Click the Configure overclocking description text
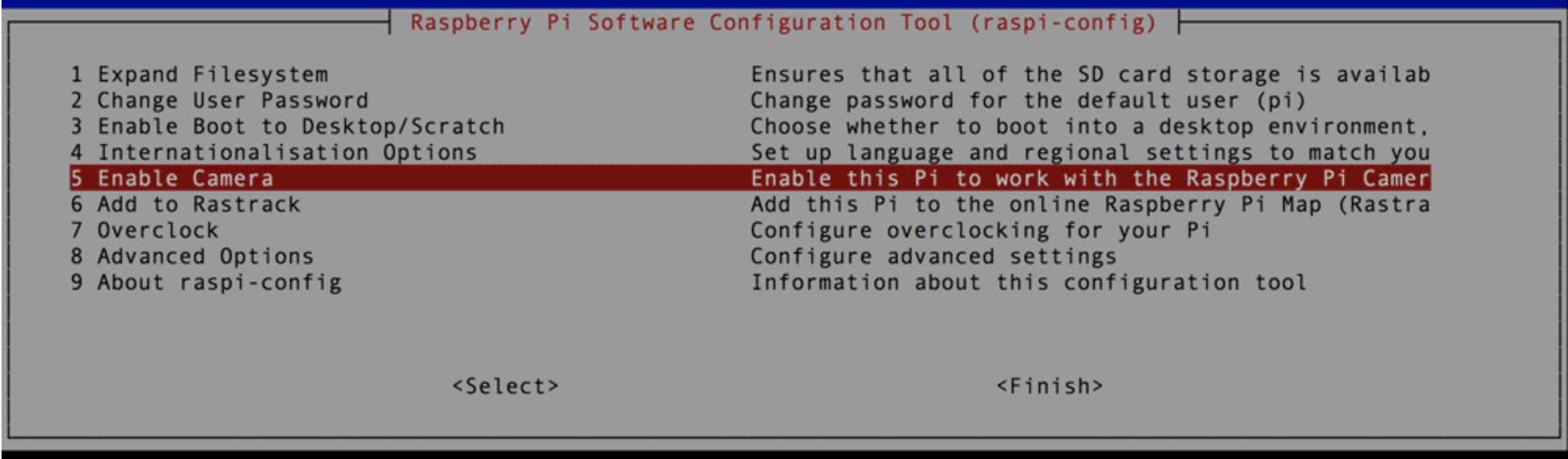 click(x=981, y=230)
